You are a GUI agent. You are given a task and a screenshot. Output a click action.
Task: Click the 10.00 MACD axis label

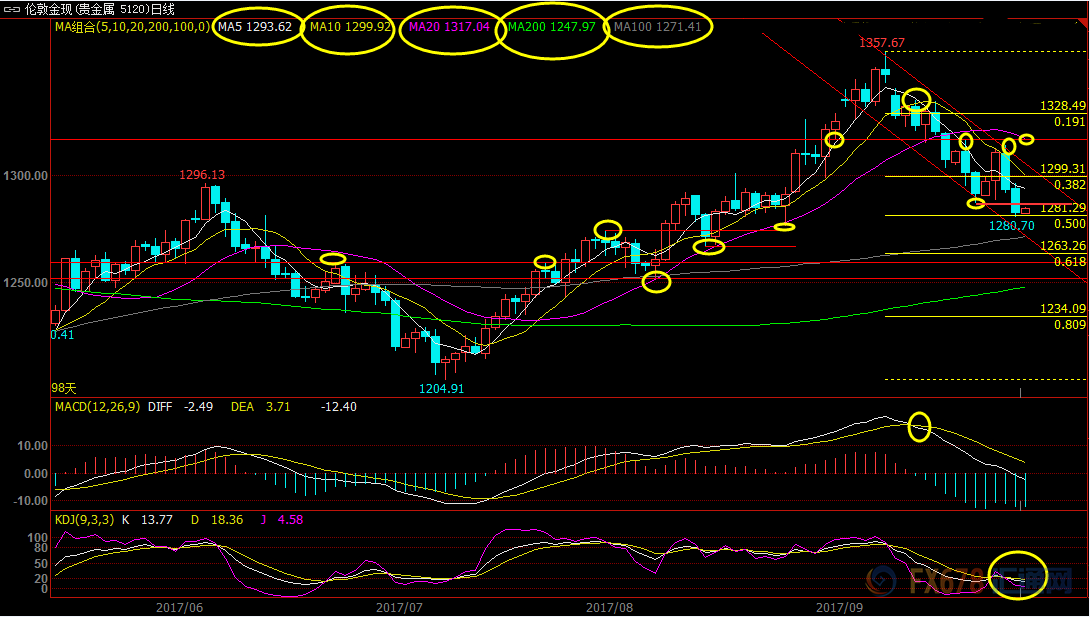click(x=34, y=446)
